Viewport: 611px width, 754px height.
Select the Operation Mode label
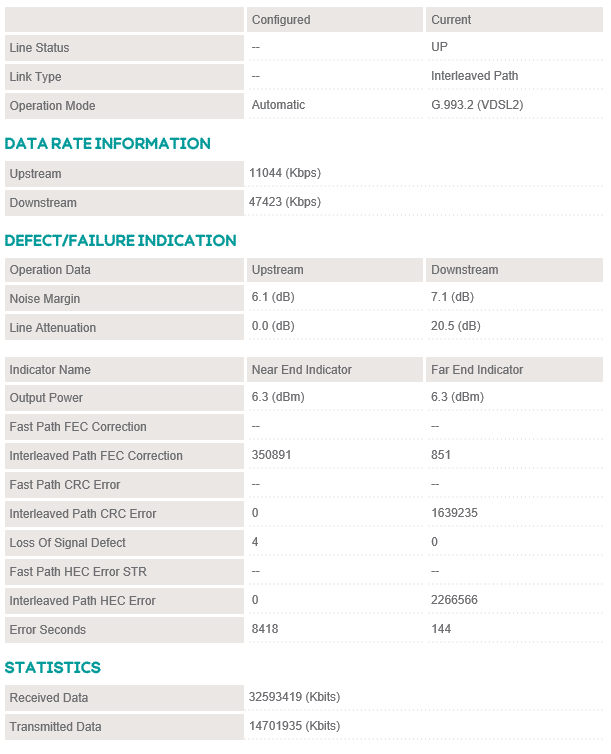click(52, 106)
